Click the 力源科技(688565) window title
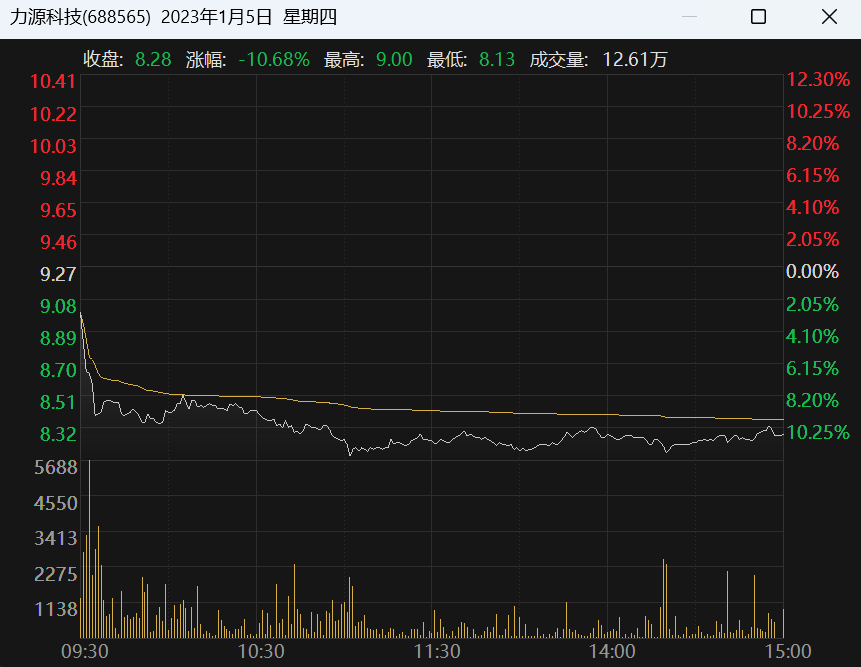Viewport: 861px width, 667px height. coord(80,17)
